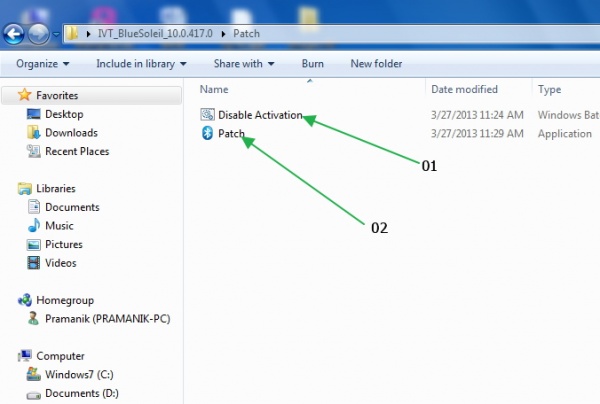
Task: Click the Homegroup icon
Action: tap(25, 300)
